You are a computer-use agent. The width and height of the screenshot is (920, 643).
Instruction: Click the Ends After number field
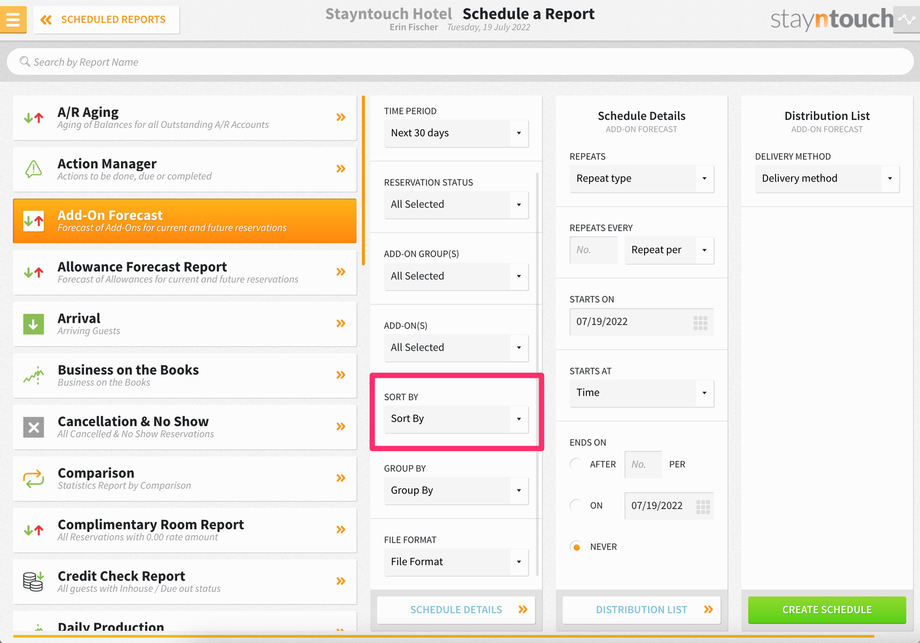pos(643,465)
